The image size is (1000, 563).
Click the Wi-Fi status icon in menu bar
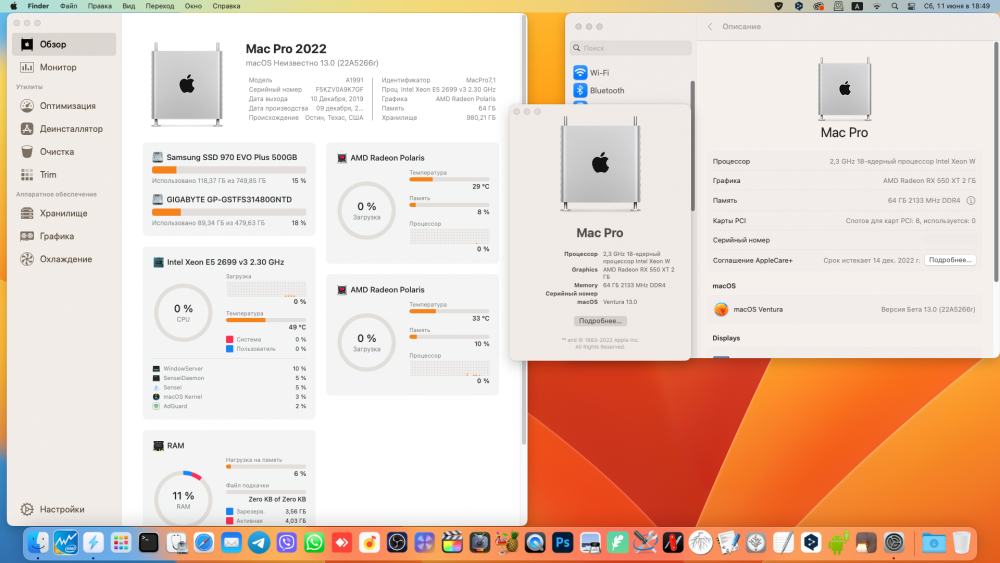[x=876, y=6]
